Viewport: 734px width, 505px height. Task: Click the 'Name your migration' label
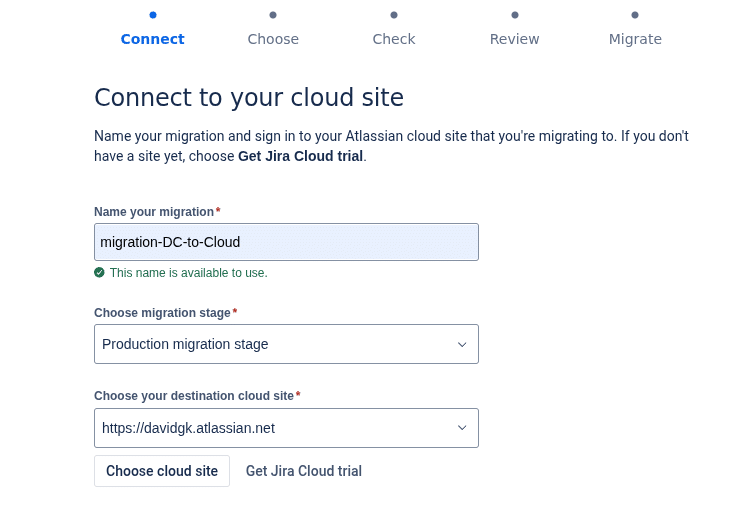154,212
